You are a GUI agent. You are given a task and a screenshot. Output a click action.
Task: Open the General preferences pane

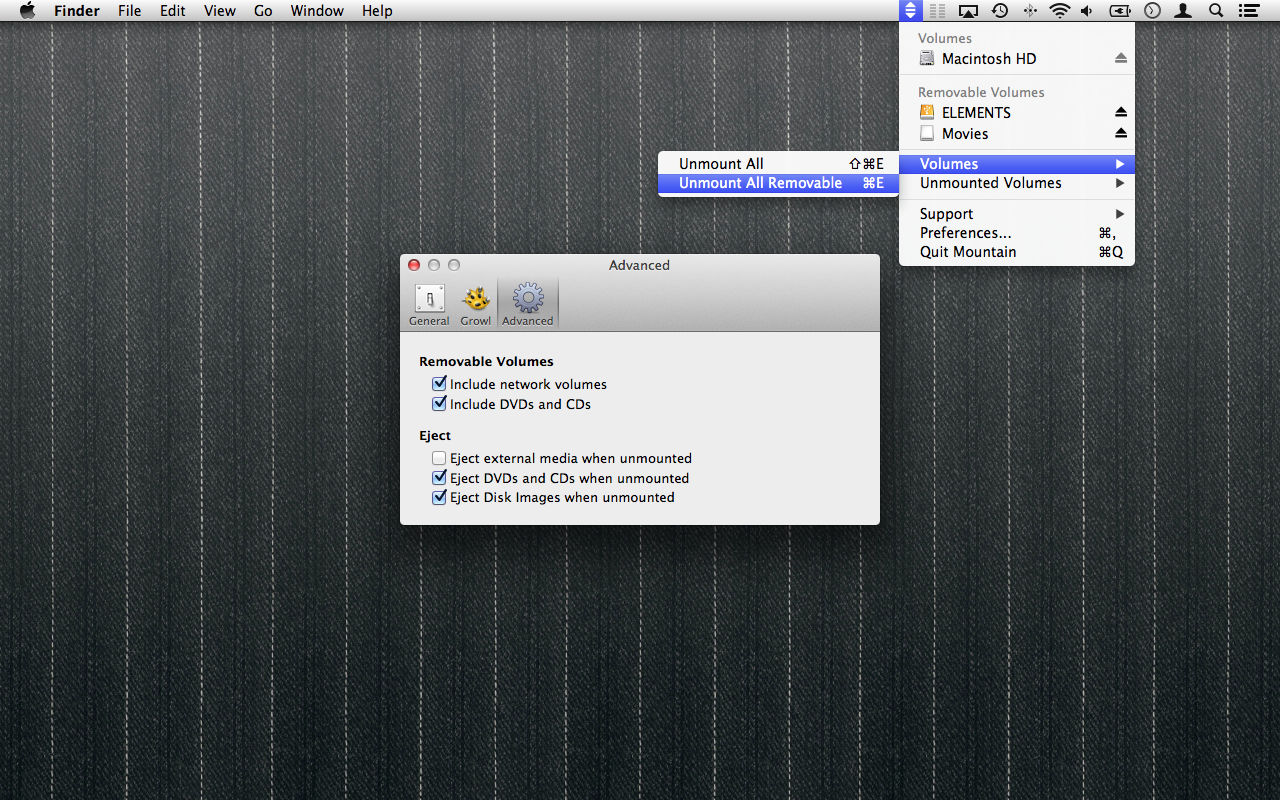429,304
